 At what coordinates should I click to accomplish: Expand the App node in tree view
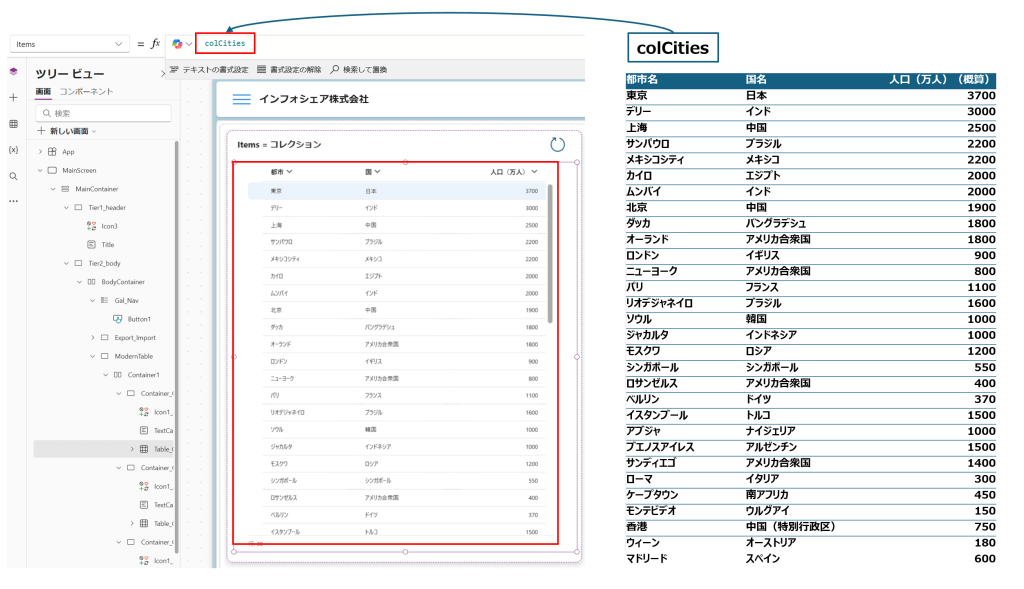pyautogui.click(x=40, y=152)
